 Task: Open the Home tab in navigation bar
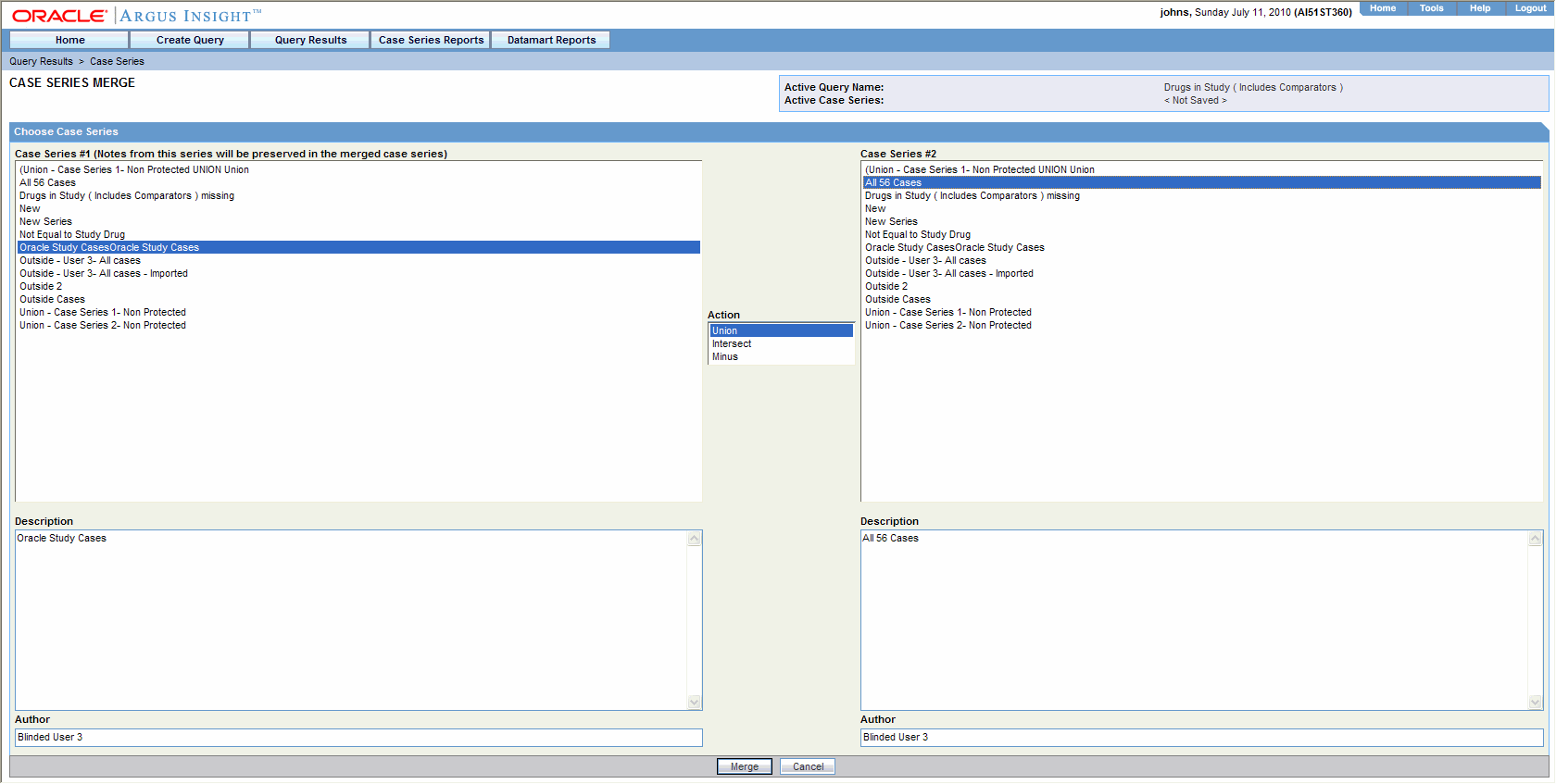(69, 40)
